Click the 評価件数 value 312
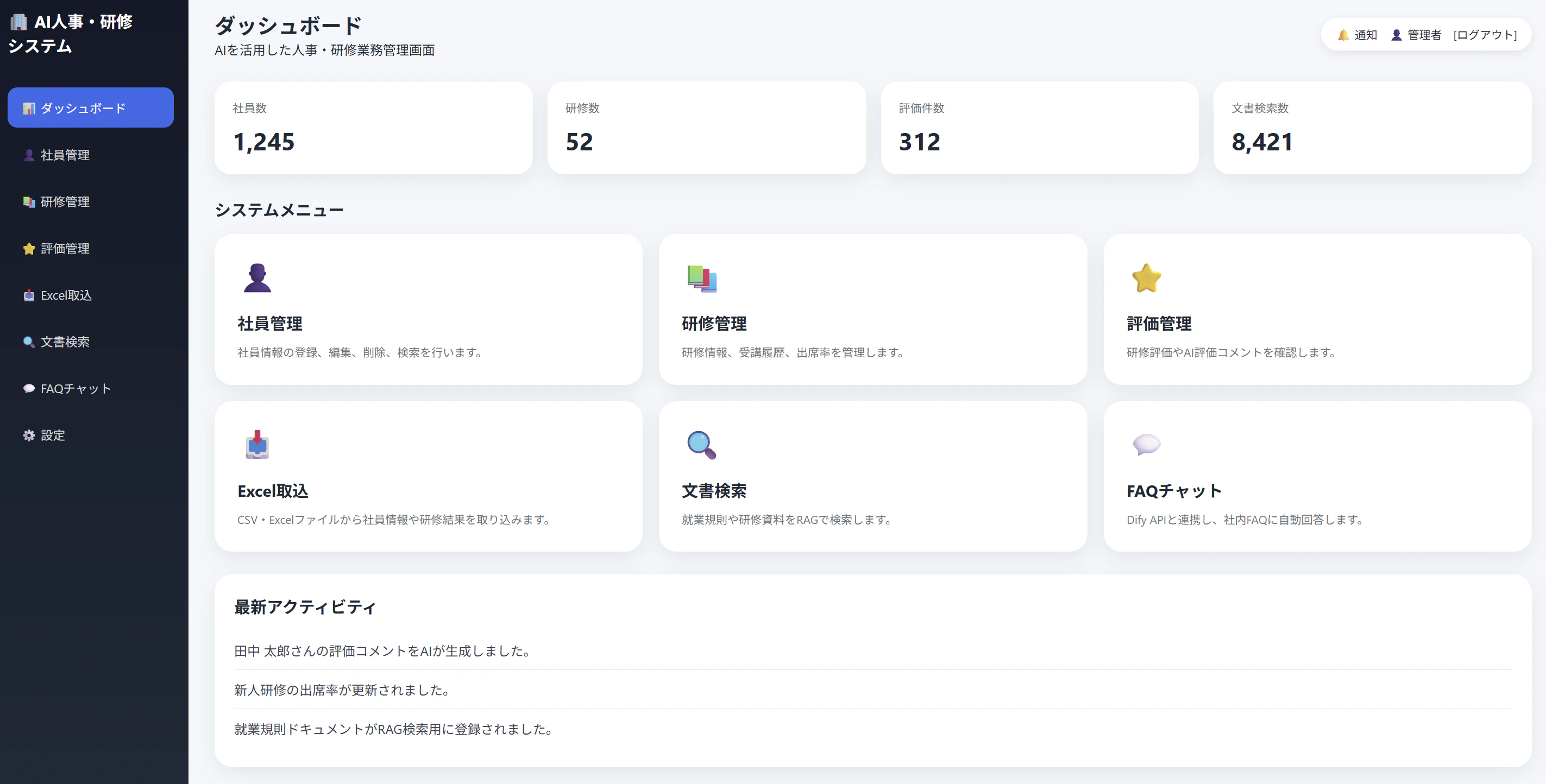The image size is (1546, 784). [x=920, y=142]
